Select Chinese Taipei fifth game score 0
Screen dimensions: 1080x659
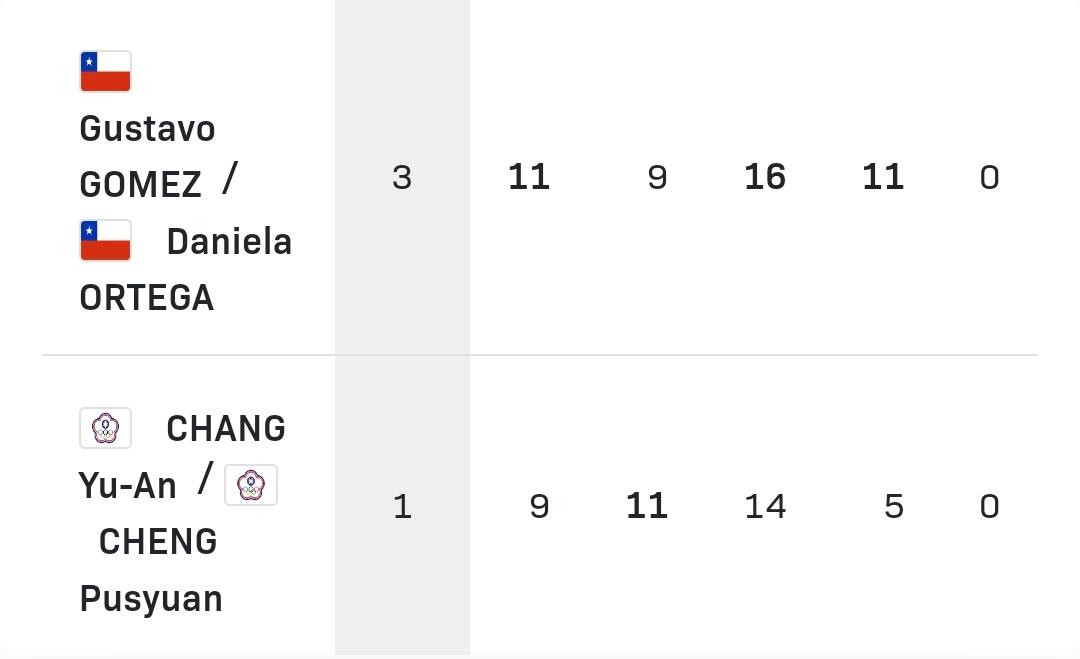coord(990,507)
